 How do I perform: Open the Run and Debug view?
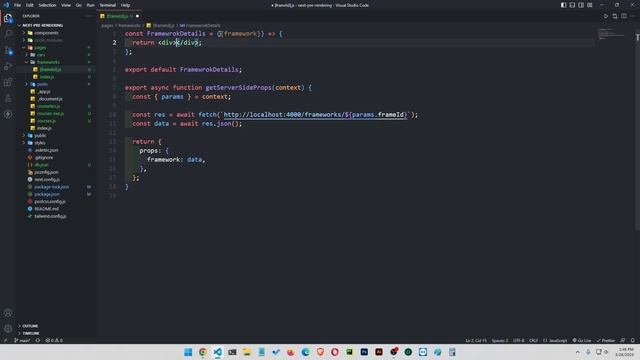(8, 67)
